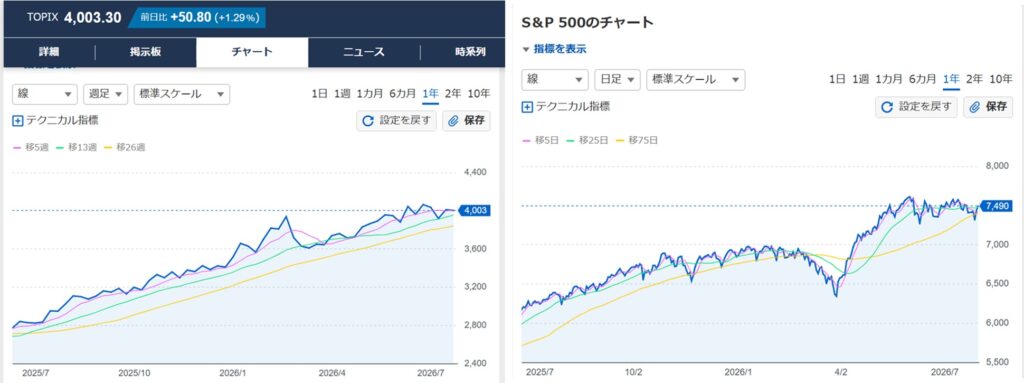
Task: Switch to the ニュース tab
Action: (364, 52)
